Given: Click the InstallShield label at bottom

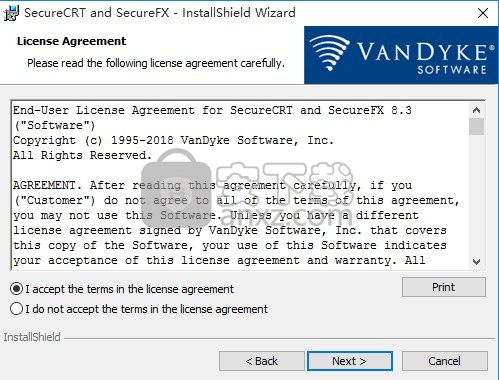Looking at the screenshot, I should click(x=32, y=337).
